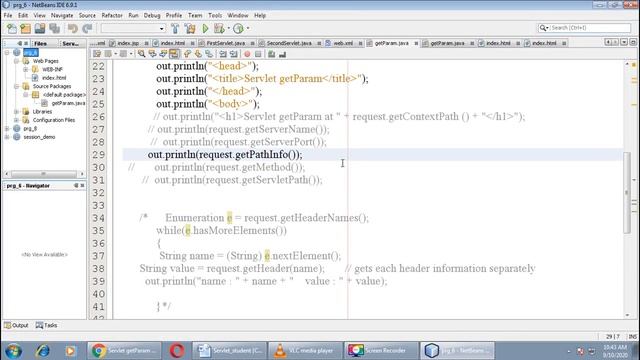The image size is (640, 360).
Task: Click the Projects panel horizontal scrollbar
Action: pos(44,174)
